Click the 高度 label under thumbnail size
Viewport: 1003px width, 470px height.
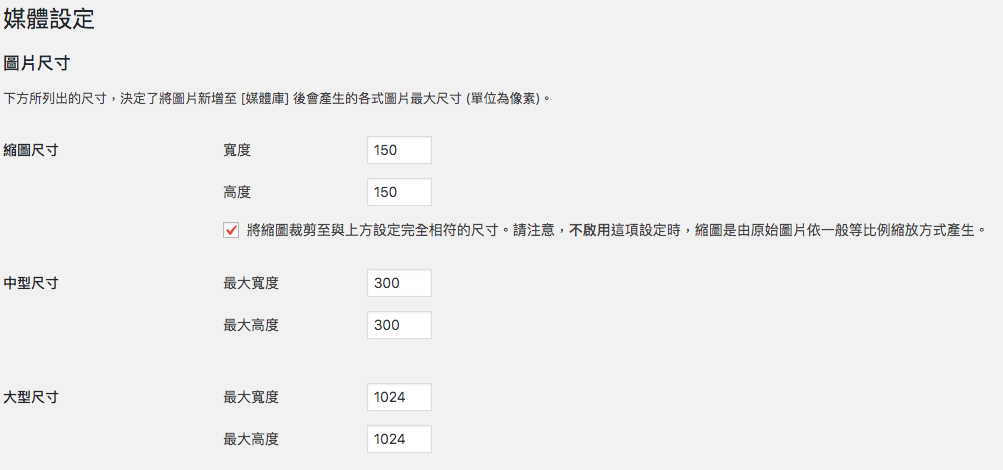tap(237, 192)
